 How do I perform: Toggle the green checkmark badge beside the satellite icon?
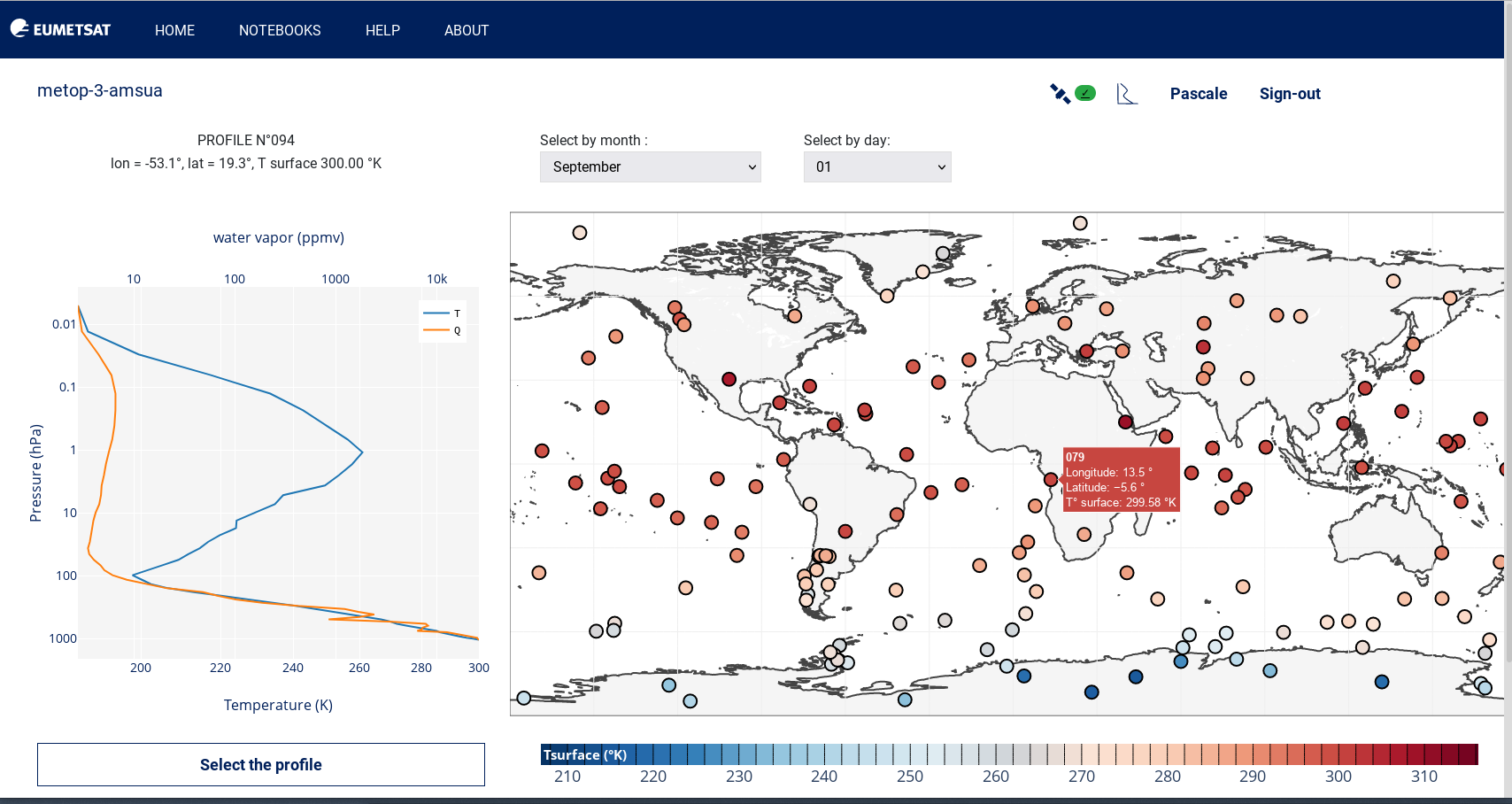(x=1085, y=92)
